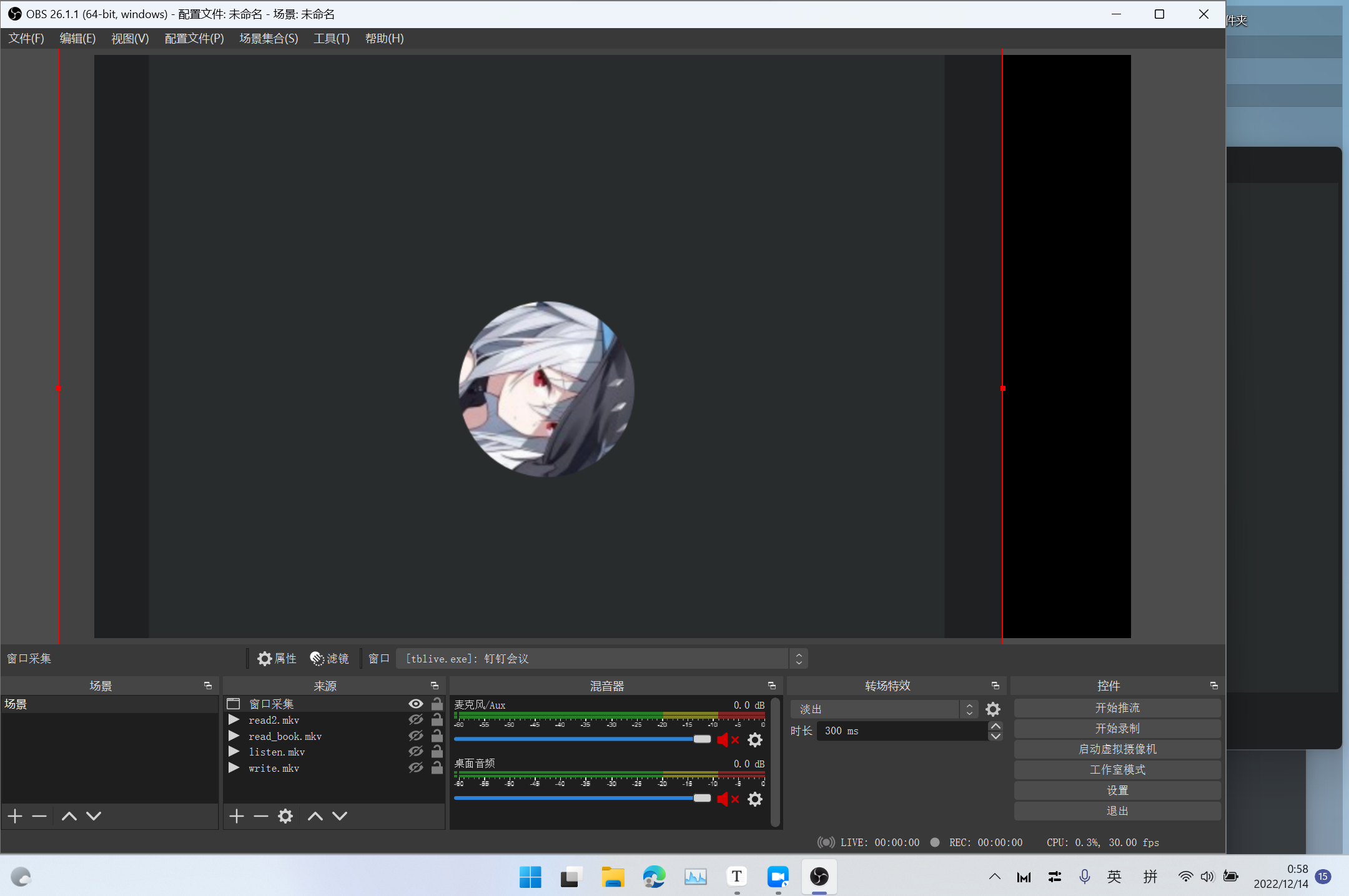Add a new source with plus icon

237,816
